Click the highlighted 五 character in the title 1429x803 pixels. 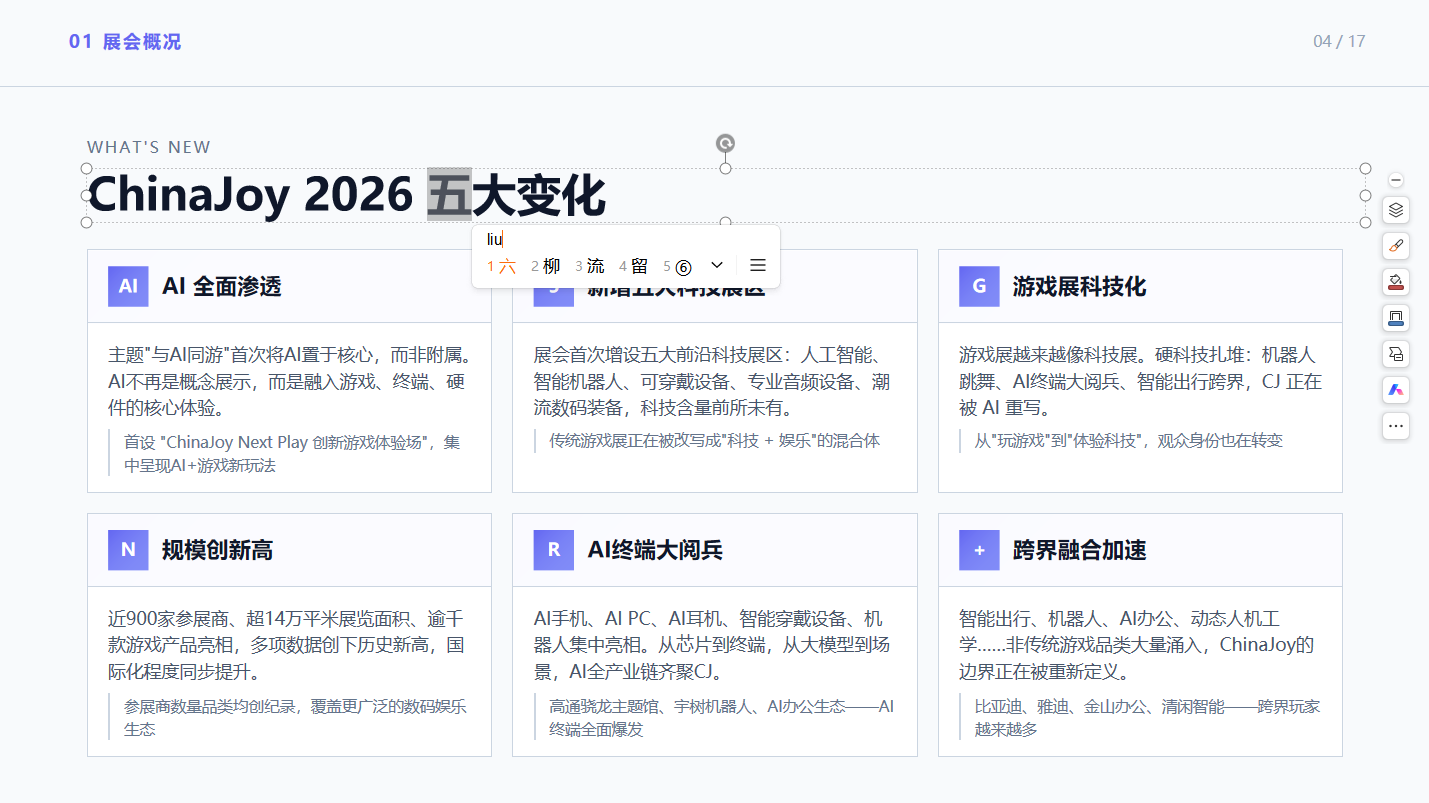tap(449, 195)
